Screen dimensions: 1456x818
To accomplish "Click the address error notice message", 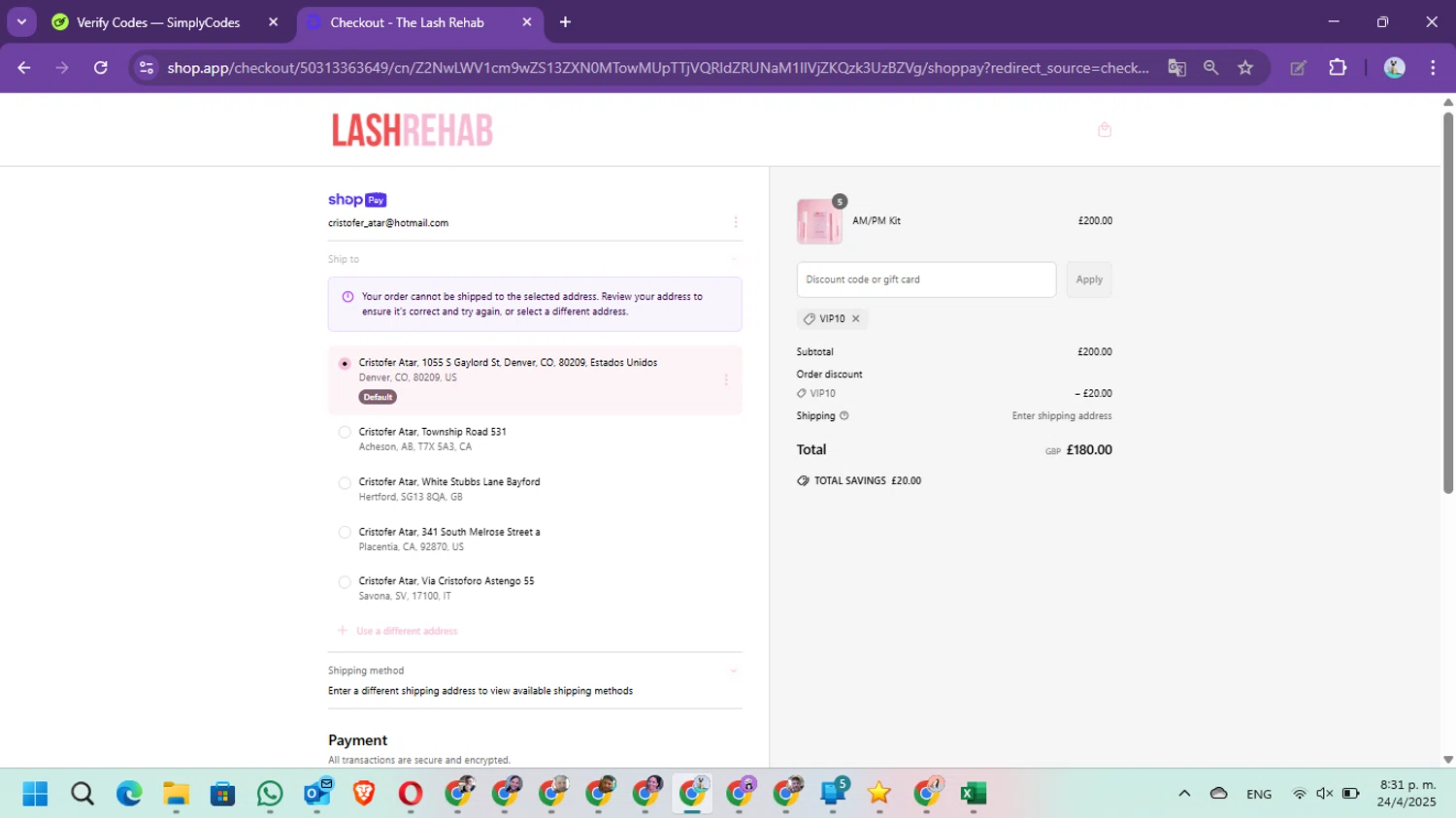I will coord(535,305).
